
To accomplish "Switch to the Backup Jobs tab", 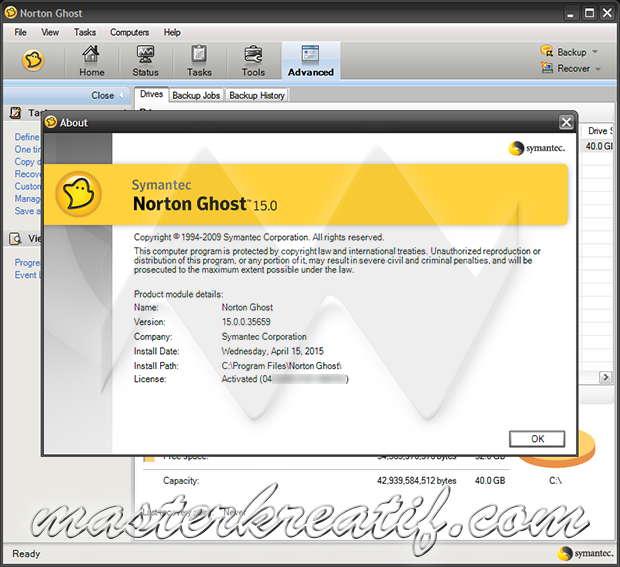I will tap(196, 95).
